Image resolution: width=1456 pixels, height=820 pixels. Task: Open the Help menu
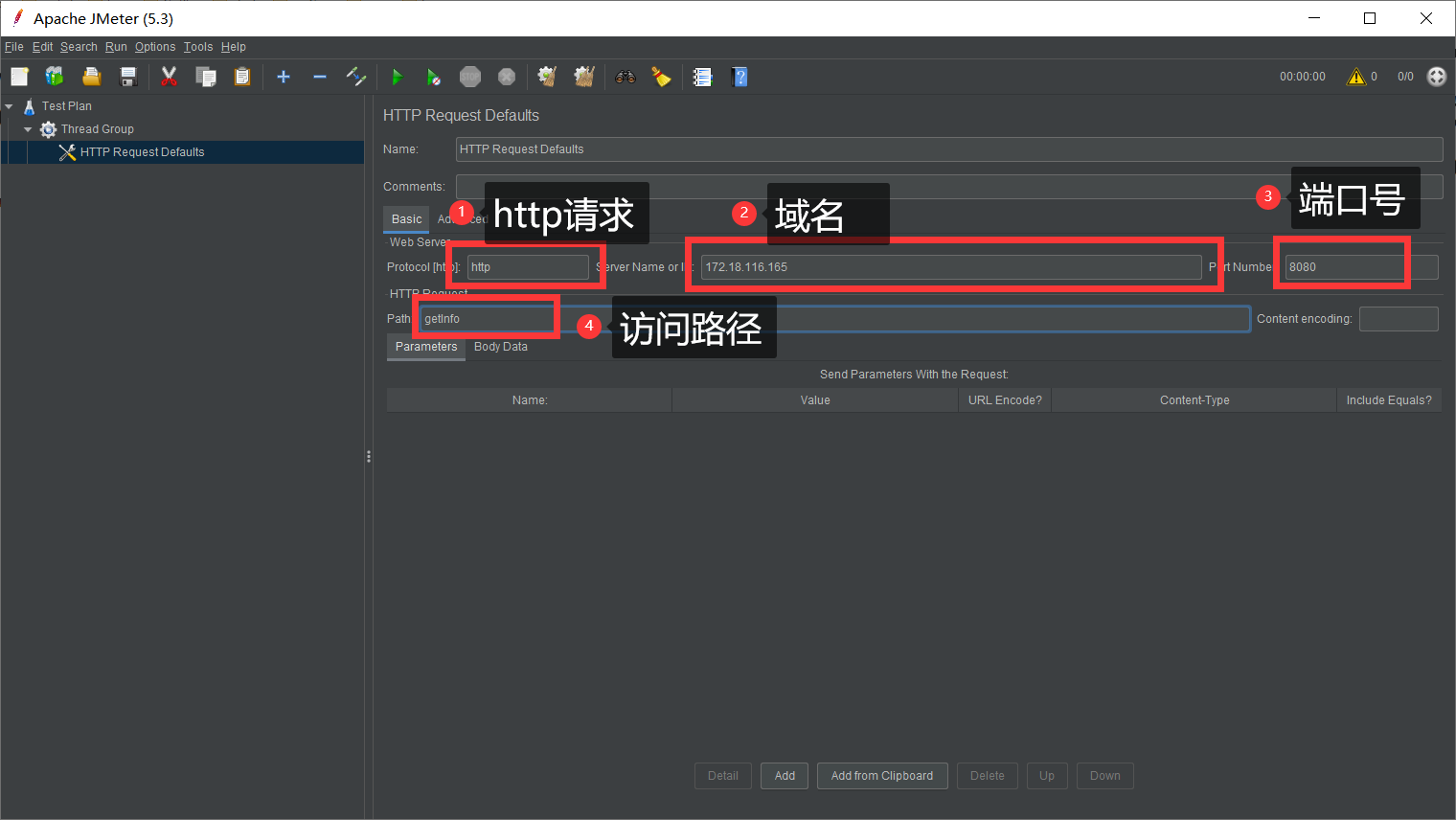coord(234,47)
